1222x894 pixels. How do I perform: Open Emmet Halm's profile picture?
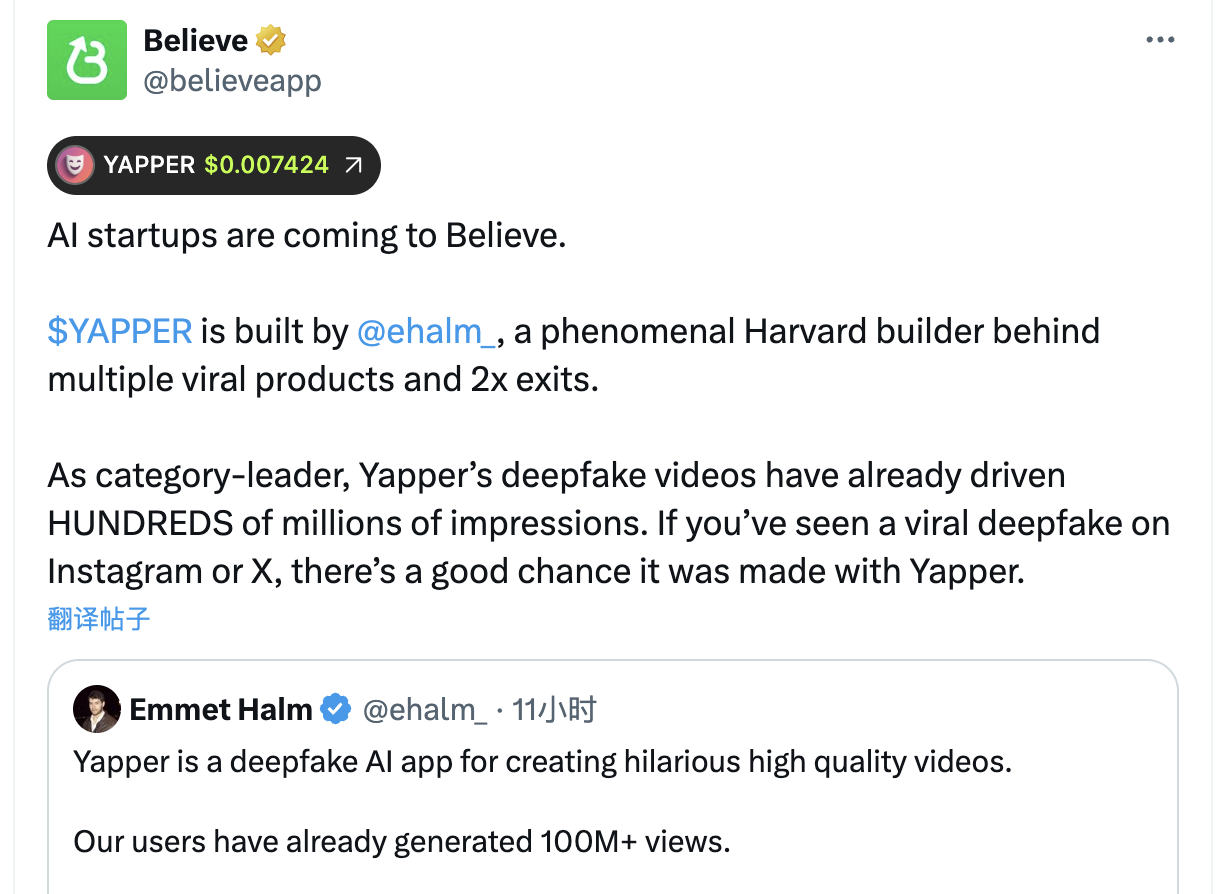point(97,710)
